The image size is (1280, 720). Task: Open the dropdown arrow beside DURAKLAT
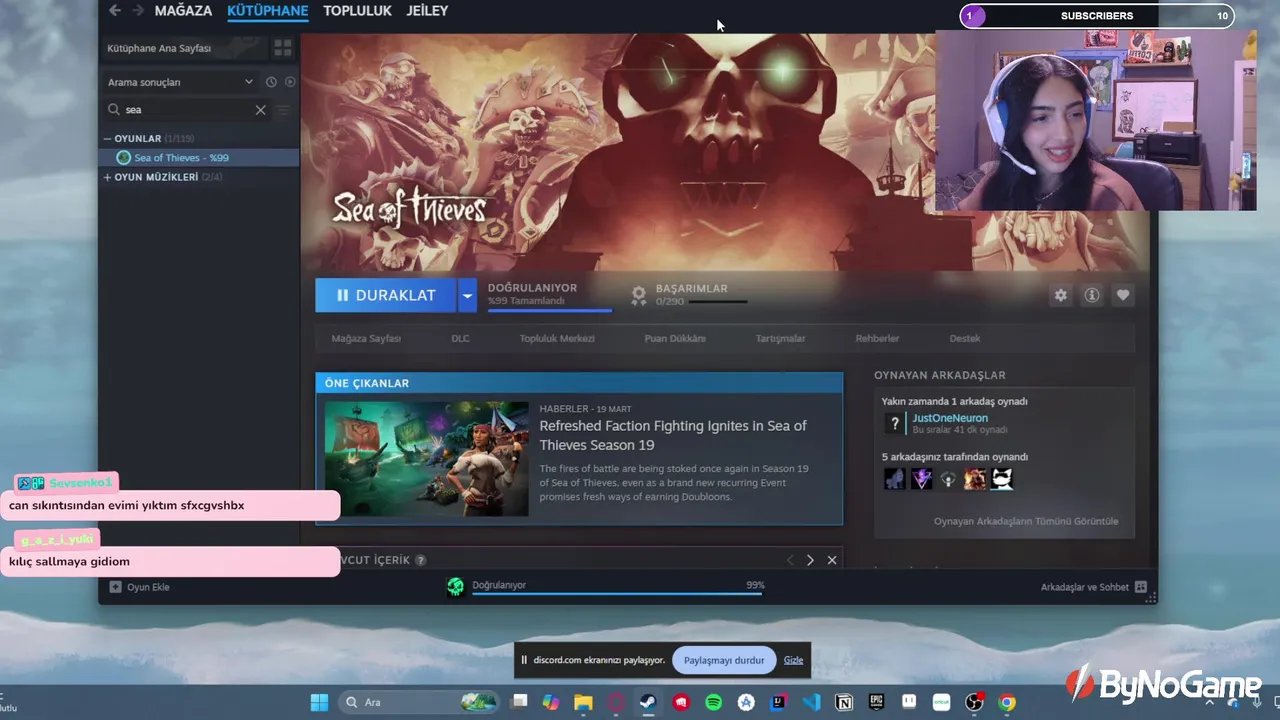467,295
